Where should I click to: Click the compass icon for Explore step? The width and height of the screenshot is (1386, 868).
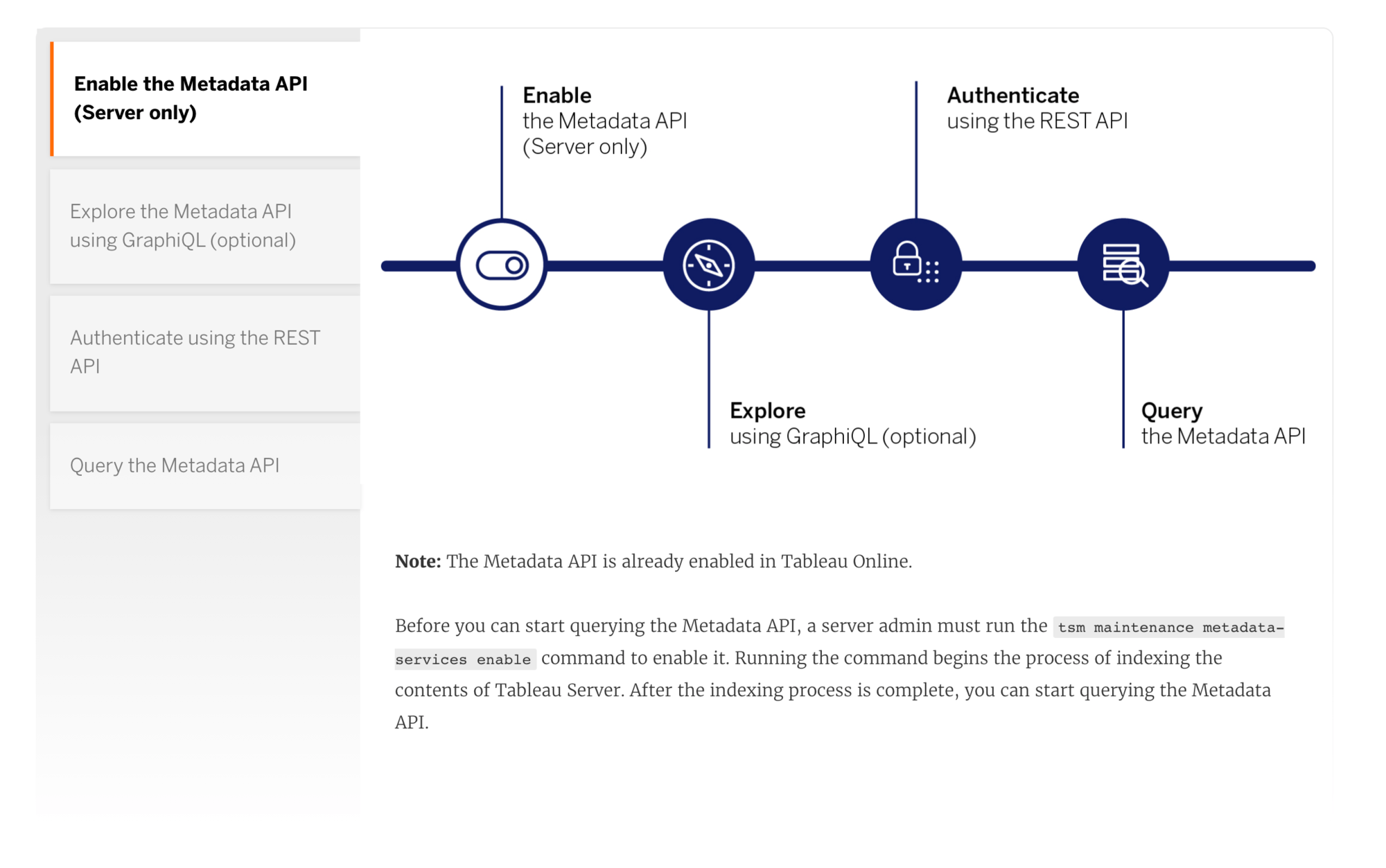click(708, 265)
